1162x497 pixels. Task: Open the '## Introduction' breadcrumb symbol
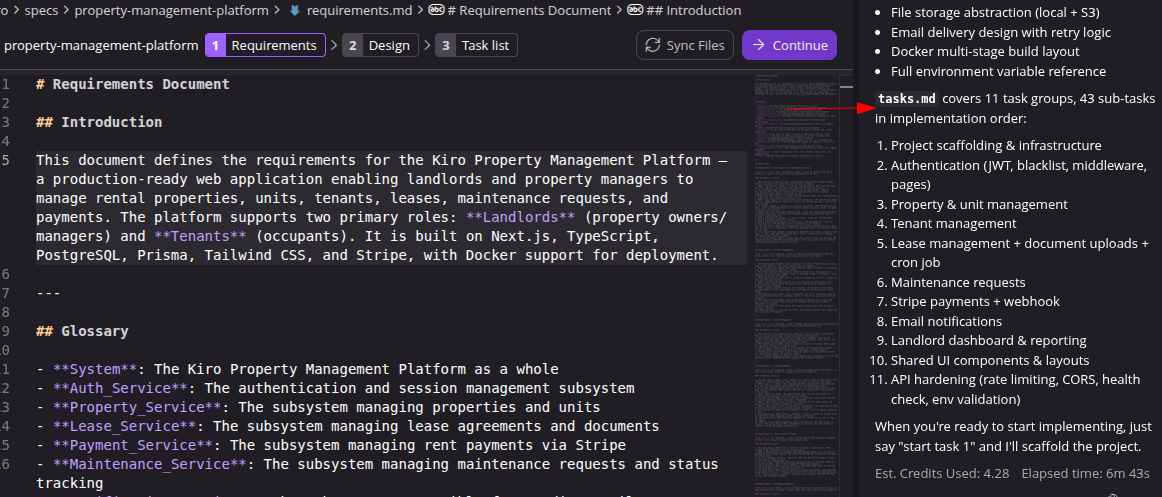coord(693,10)
